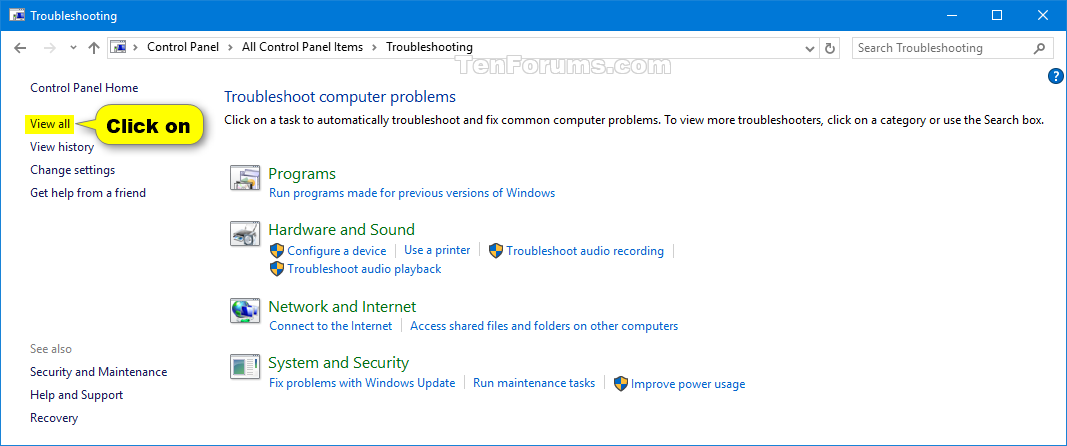Viewport: 1067px width, 446px height.
Task: Open Access shared files and folders troubleshooter
Action: coord(544,325)
